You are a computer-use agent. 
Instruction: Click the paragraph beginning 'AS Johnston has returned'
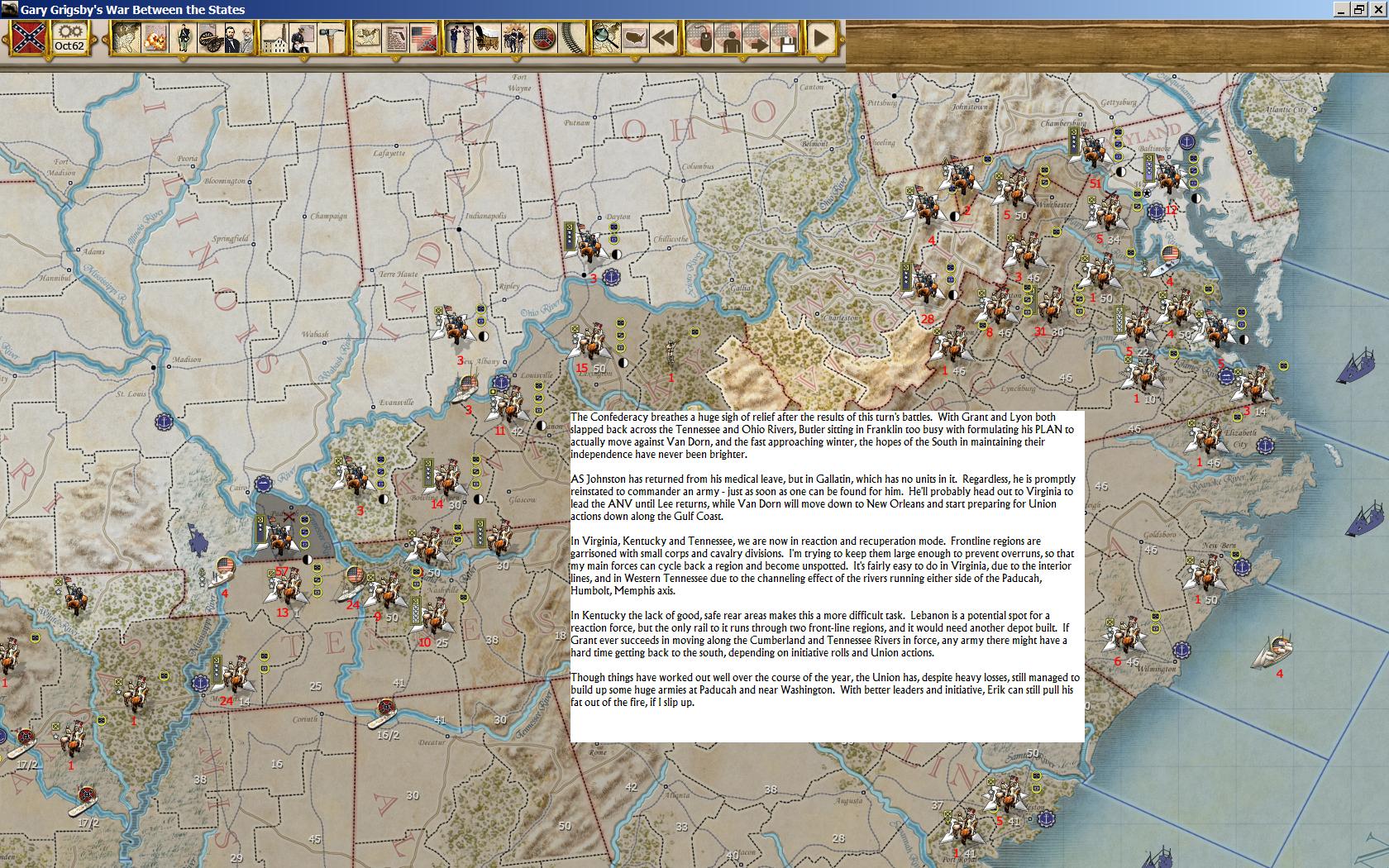tap(823, 498)
